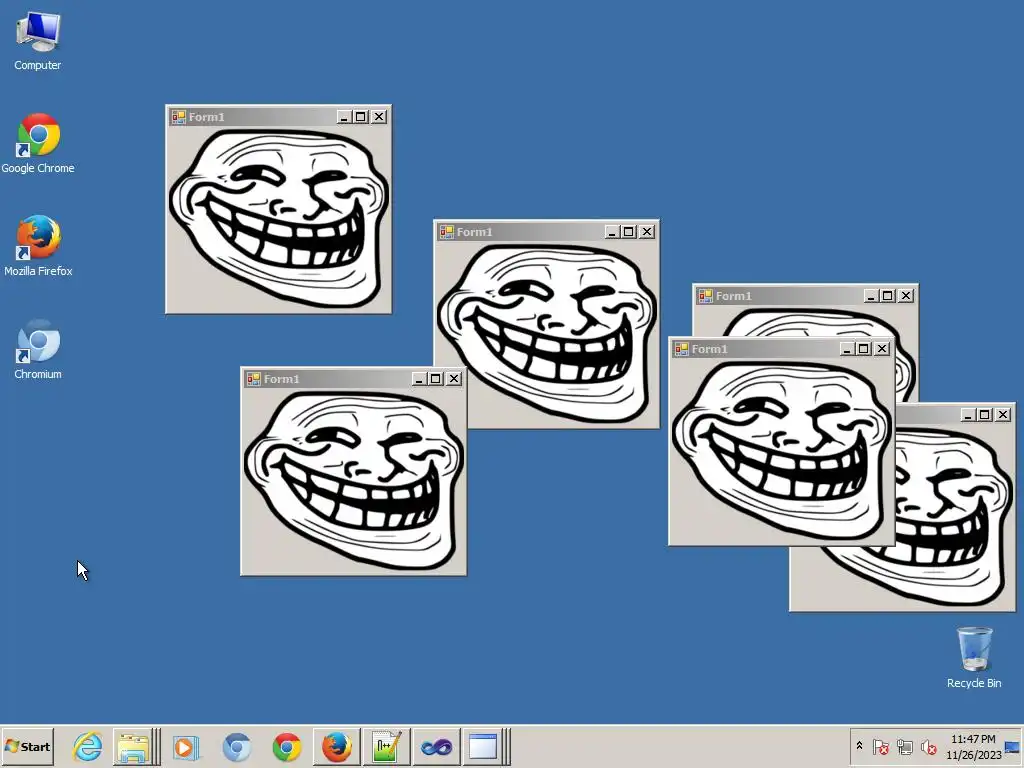Switch to Notepad++ on the taskbar

[x=387, y=746]
